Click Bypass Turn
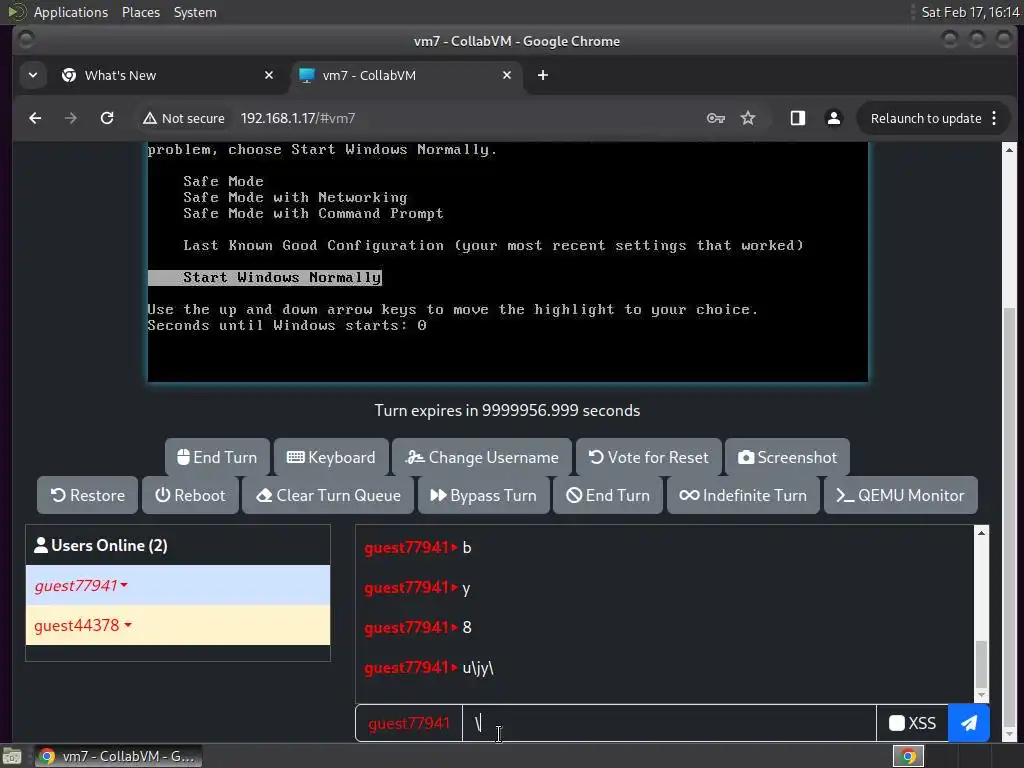 point(483,495)
